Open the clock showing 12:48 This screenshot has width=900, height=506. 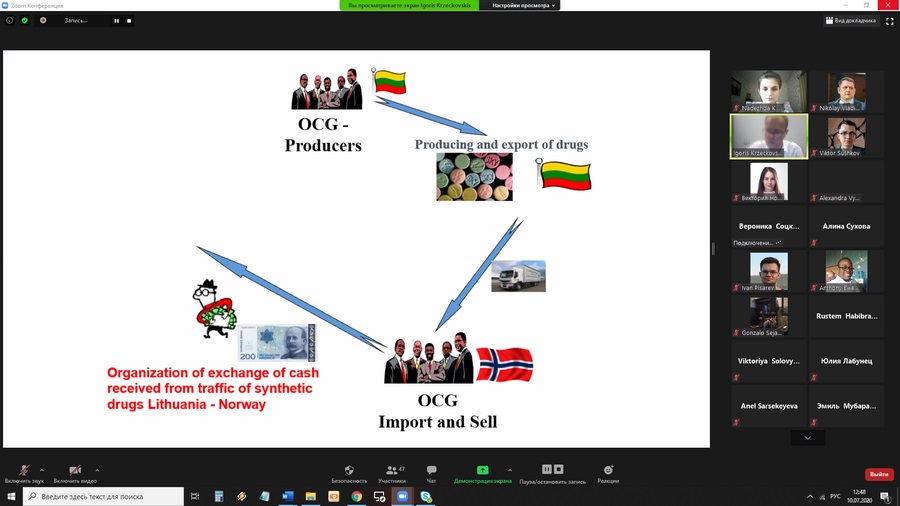pos(859,496)
